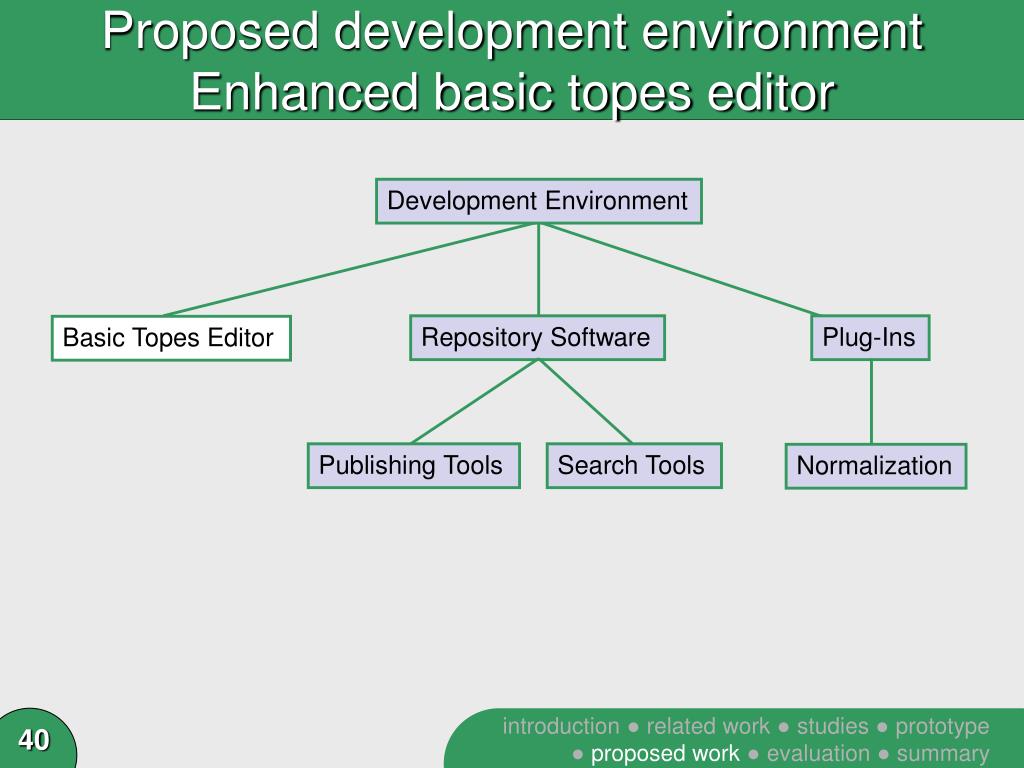Click the 'related work' footer section
1024x768 pixels.
pyautogui.click(x=708, y=726)
